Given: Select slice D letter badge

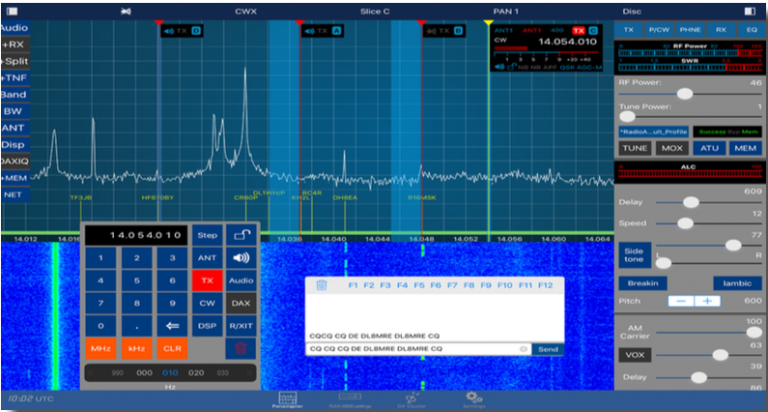Looking at the screenshot, I should point(196,31).
